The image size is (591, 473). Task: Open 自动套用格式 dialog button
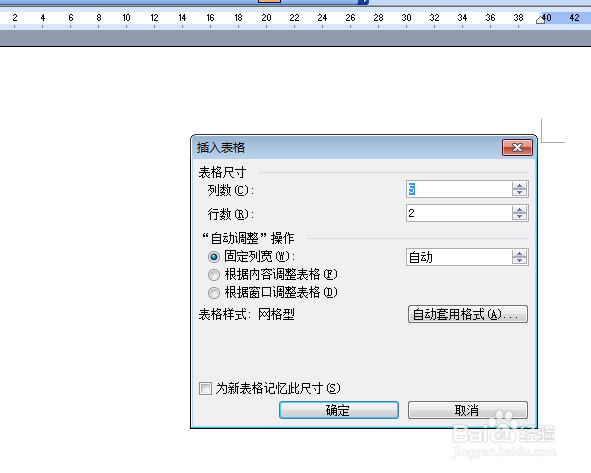(468, 314)
